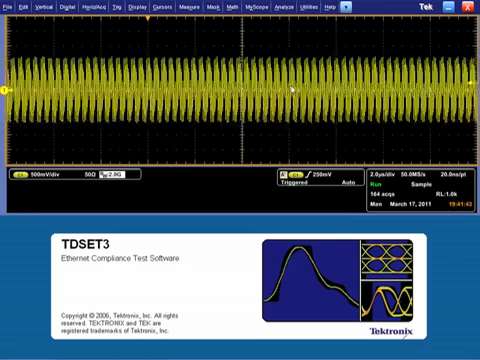Click the upper eye diagram thumbnail
The image size is (480, 360).
click(x=387, y=259)
